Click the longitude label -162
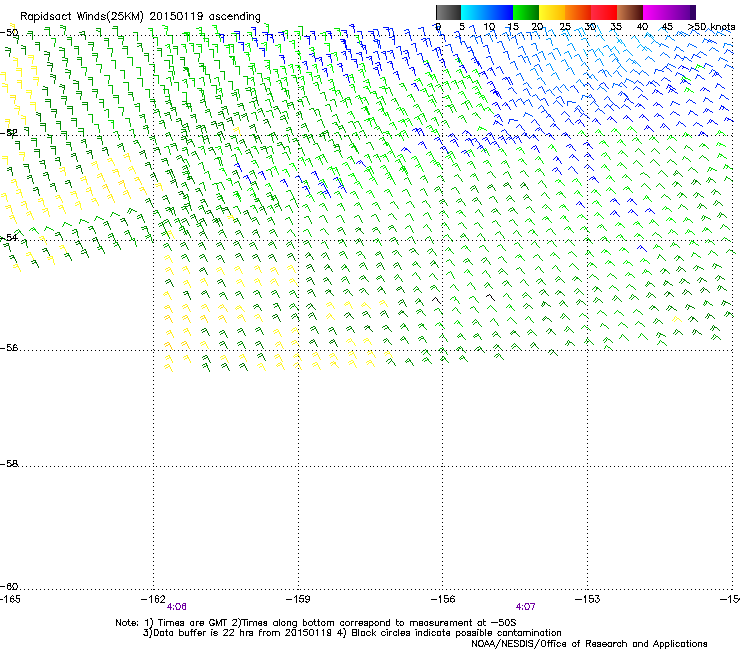The image size is (740, 650). [153, 599]
